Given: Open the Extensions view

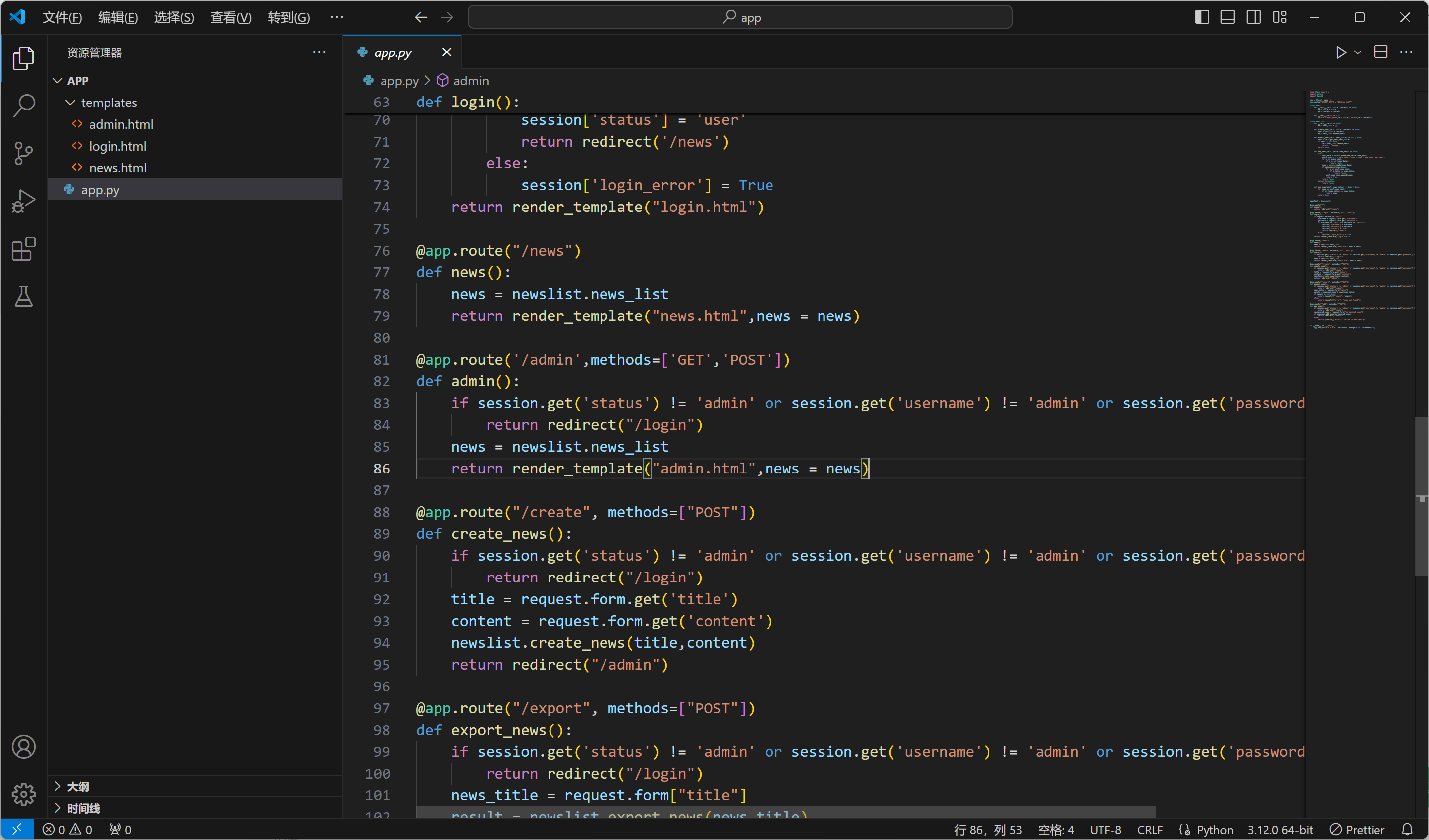Looking at the screenshot, I should pos(23,249).
